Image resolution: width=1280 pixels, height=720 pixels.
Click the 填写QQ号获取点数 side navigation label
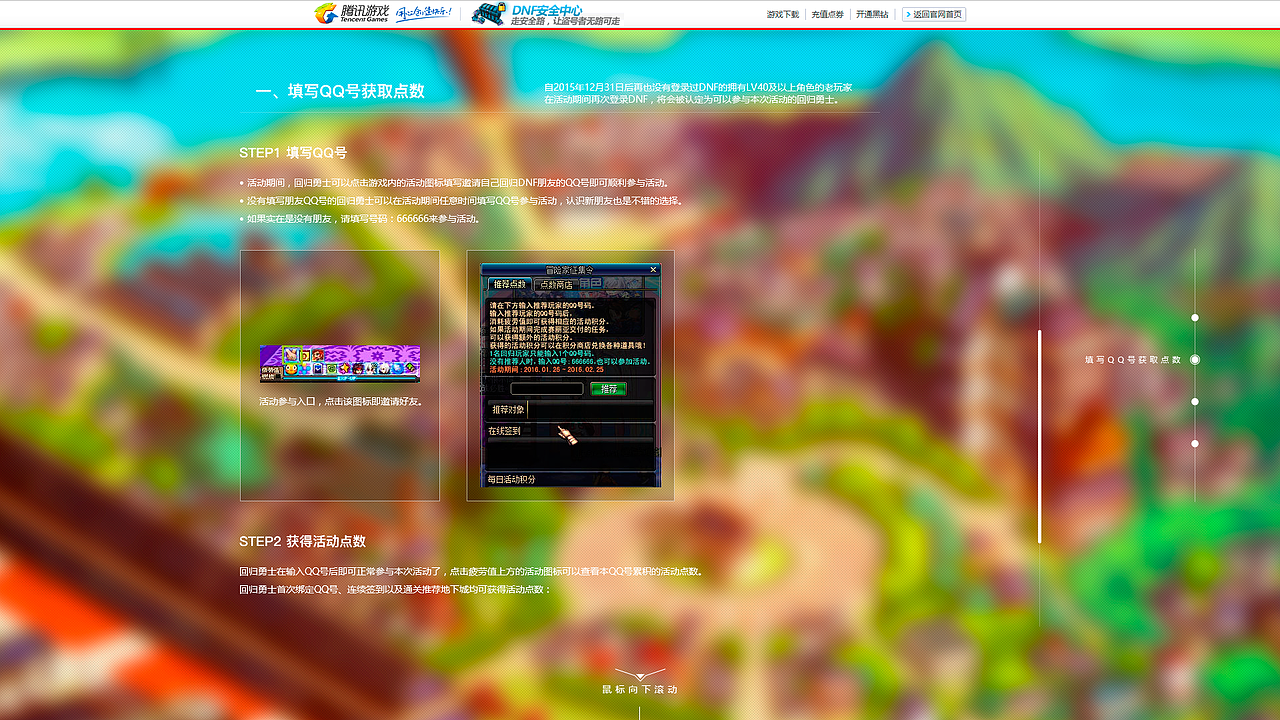pyautogui.click(x=1133, y=360)
